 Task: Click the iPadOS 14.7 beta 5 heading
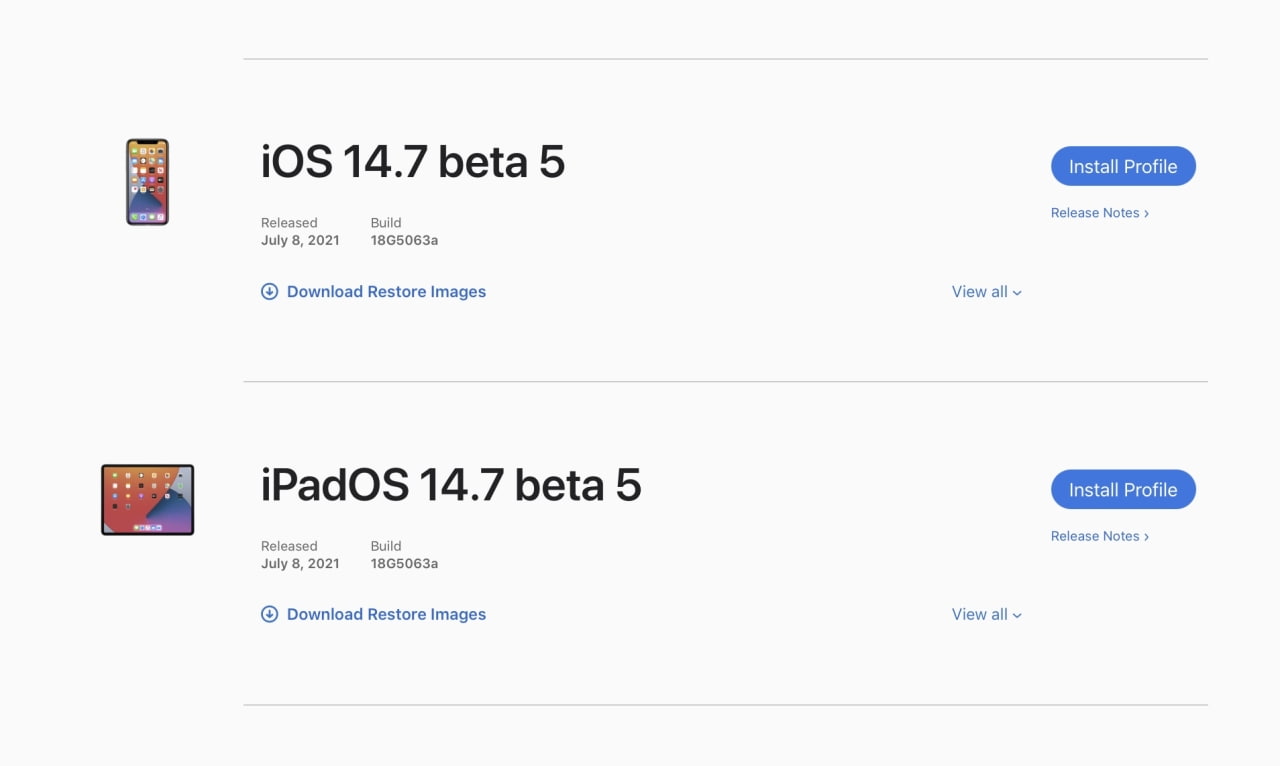point(450,485)
